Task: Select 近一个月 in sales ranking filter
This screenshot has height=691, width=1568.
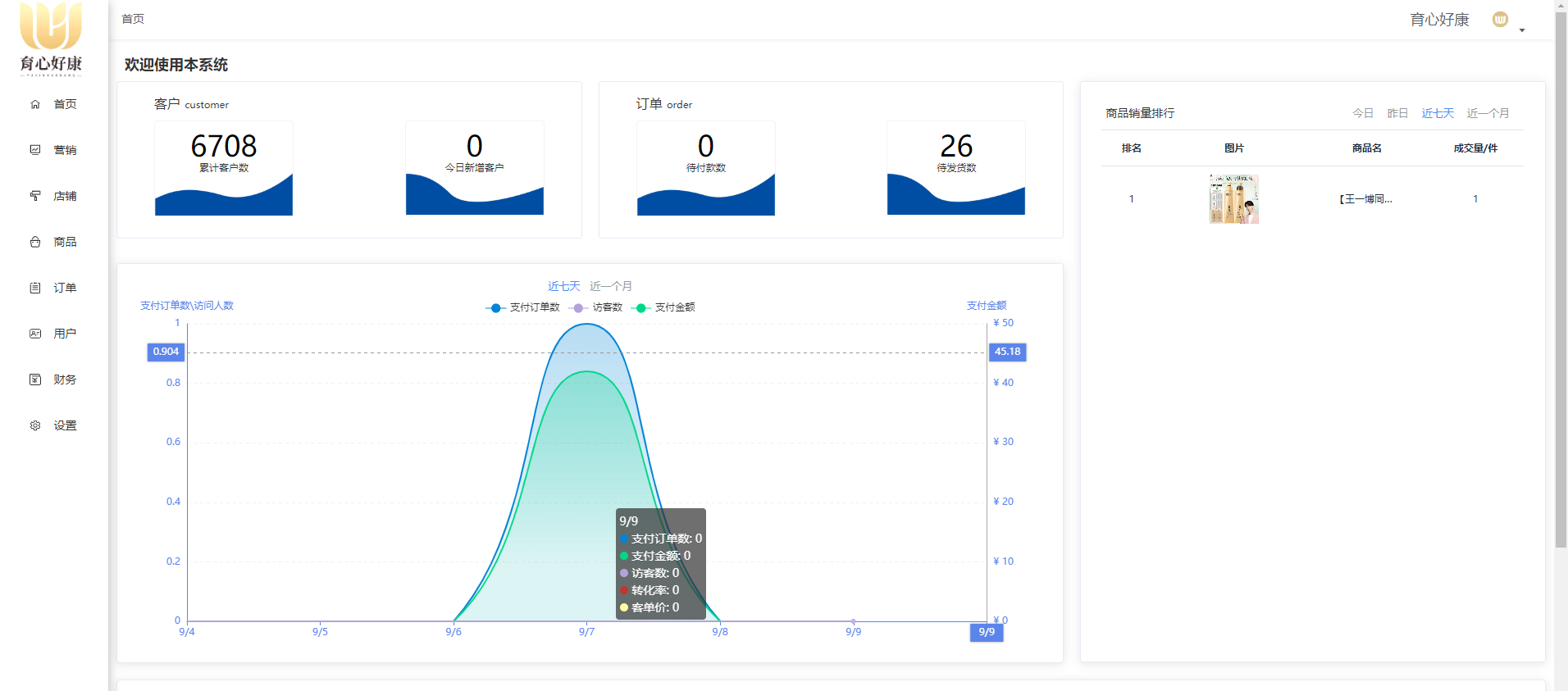Action: (1488, 113)
